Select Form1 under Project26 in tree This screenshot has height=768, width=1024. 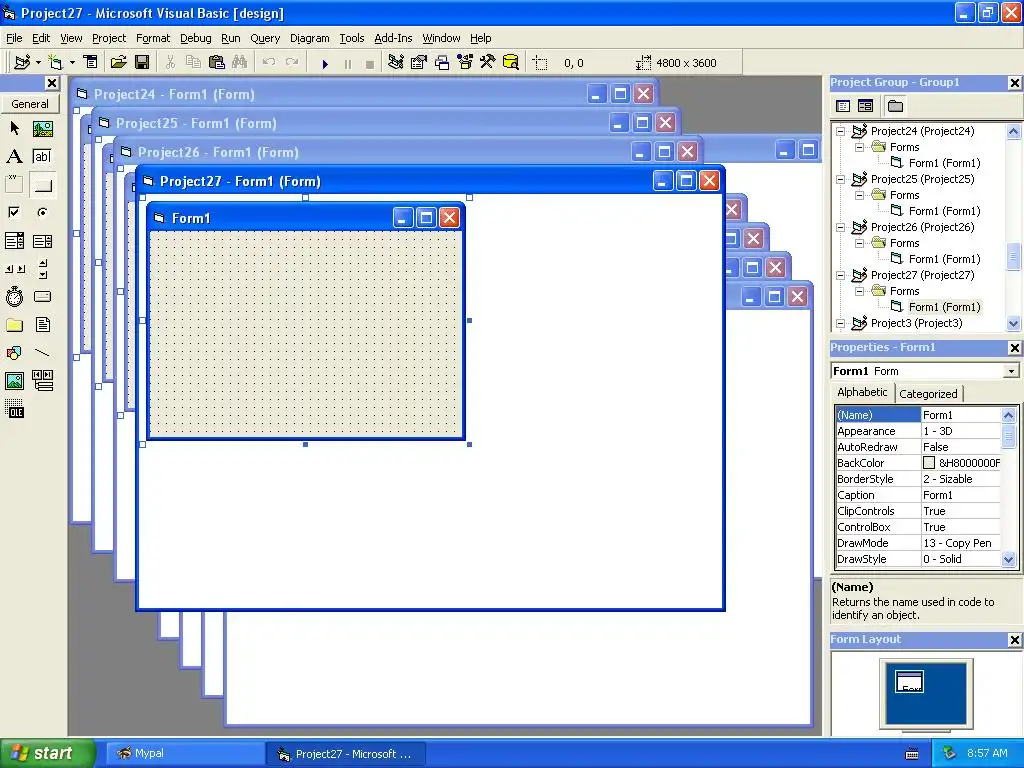(x=944, y=259)
